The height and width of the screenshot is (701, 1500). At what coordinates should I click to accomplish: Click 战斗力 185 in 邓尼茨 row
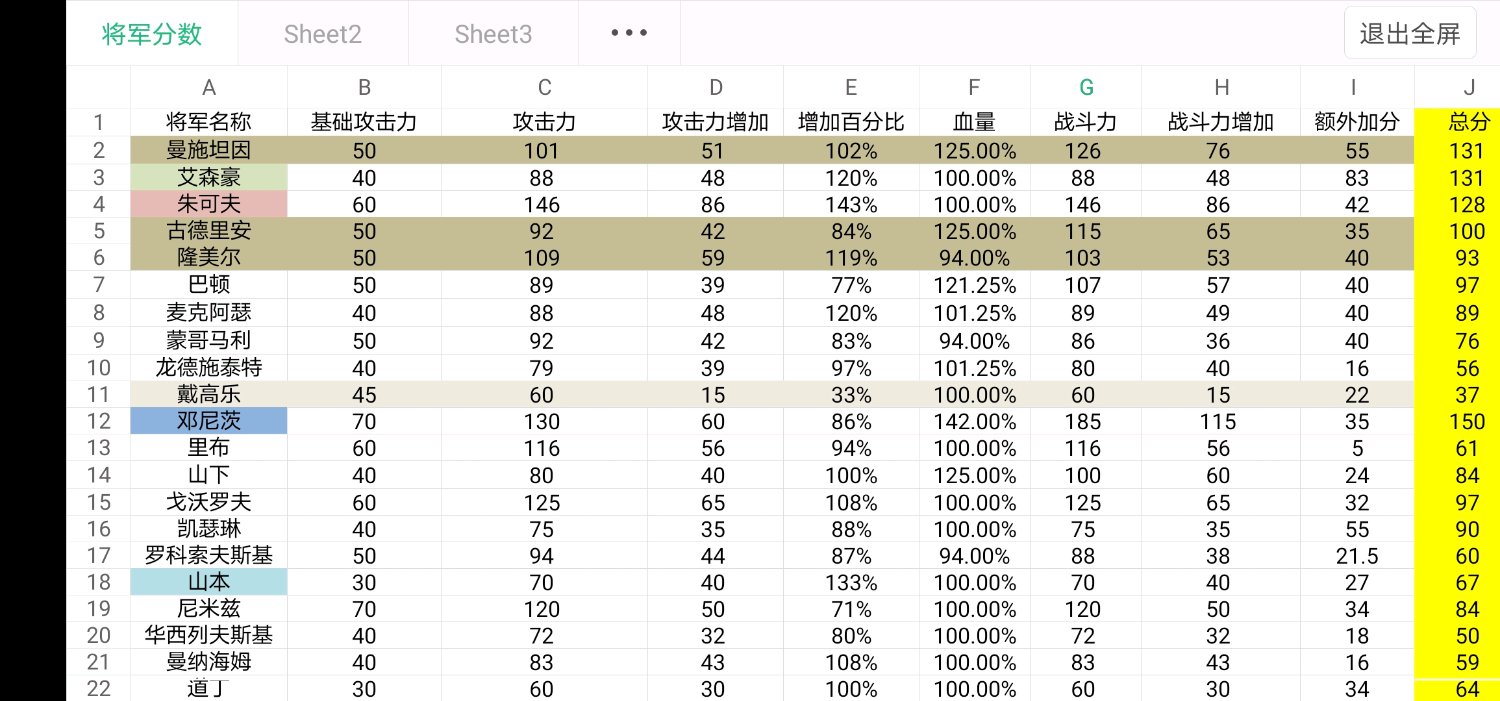coord(1086,421)
